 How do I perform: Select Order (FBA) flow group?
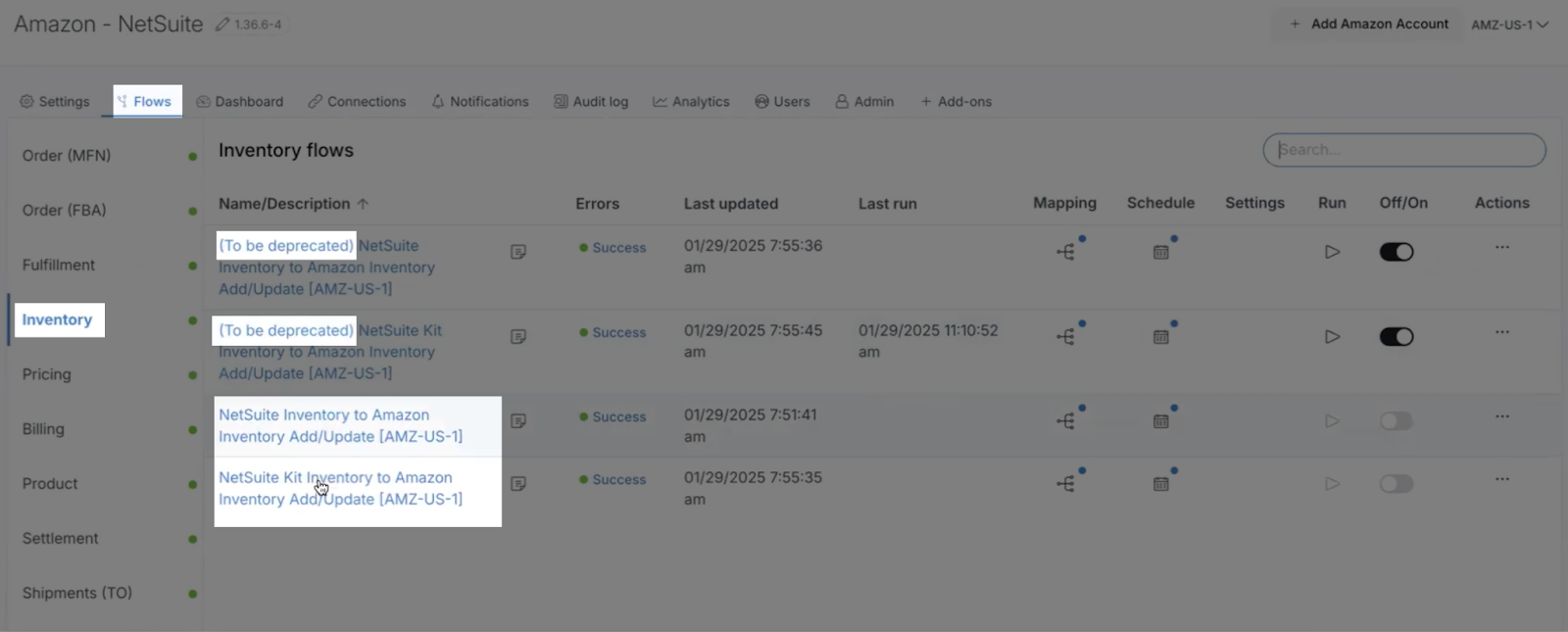65,210
